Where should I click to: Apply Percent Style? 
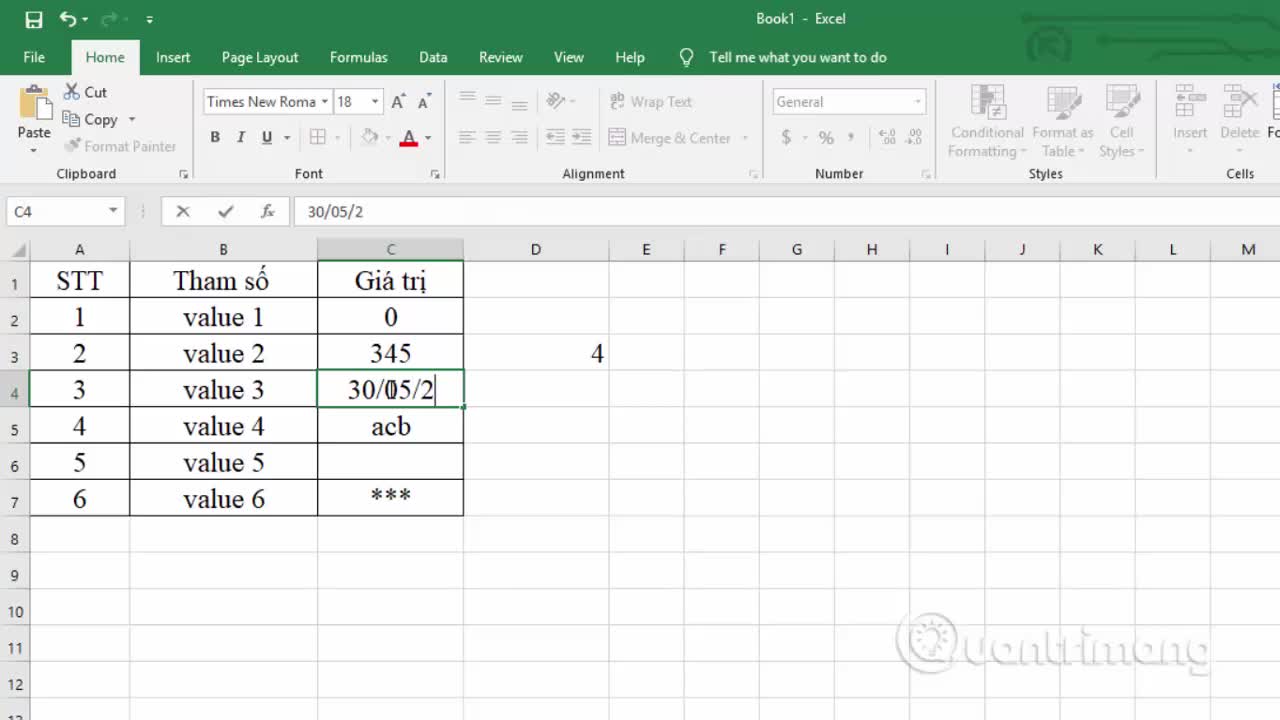point(826,138)
